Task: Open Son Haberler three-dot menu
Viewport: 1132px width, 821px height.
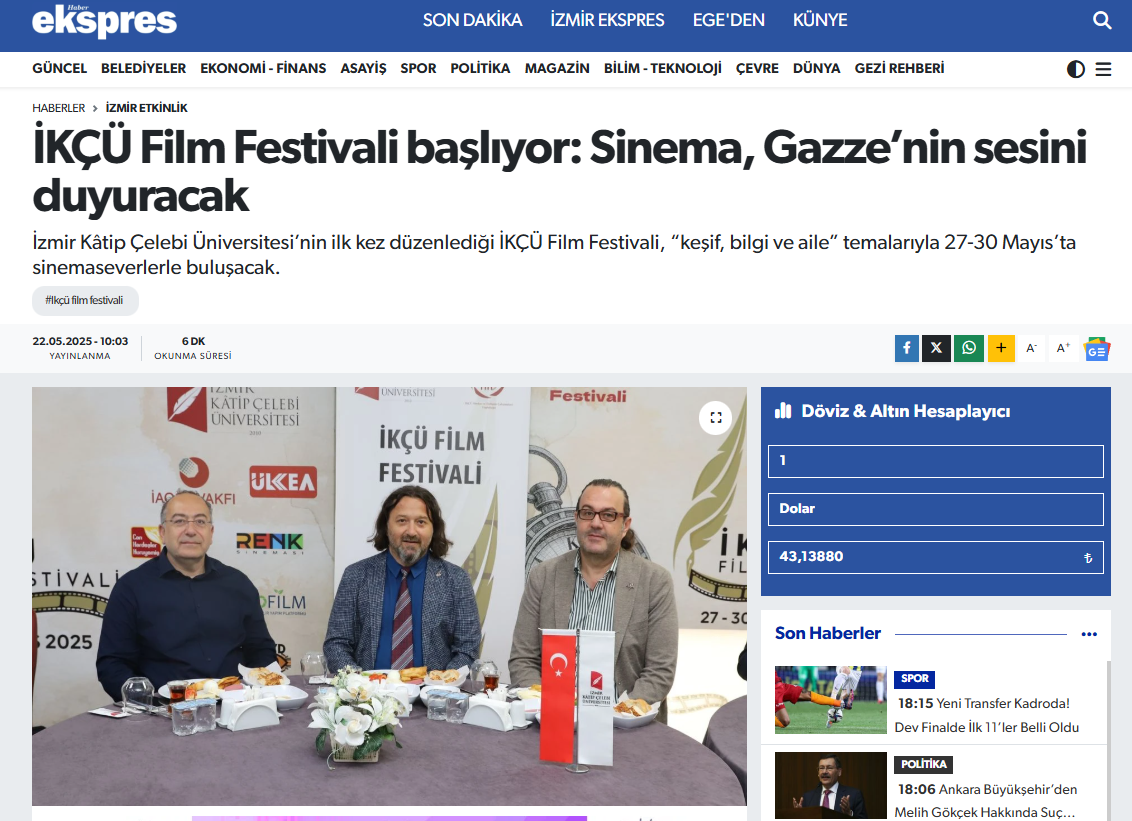Action: 1089,634
